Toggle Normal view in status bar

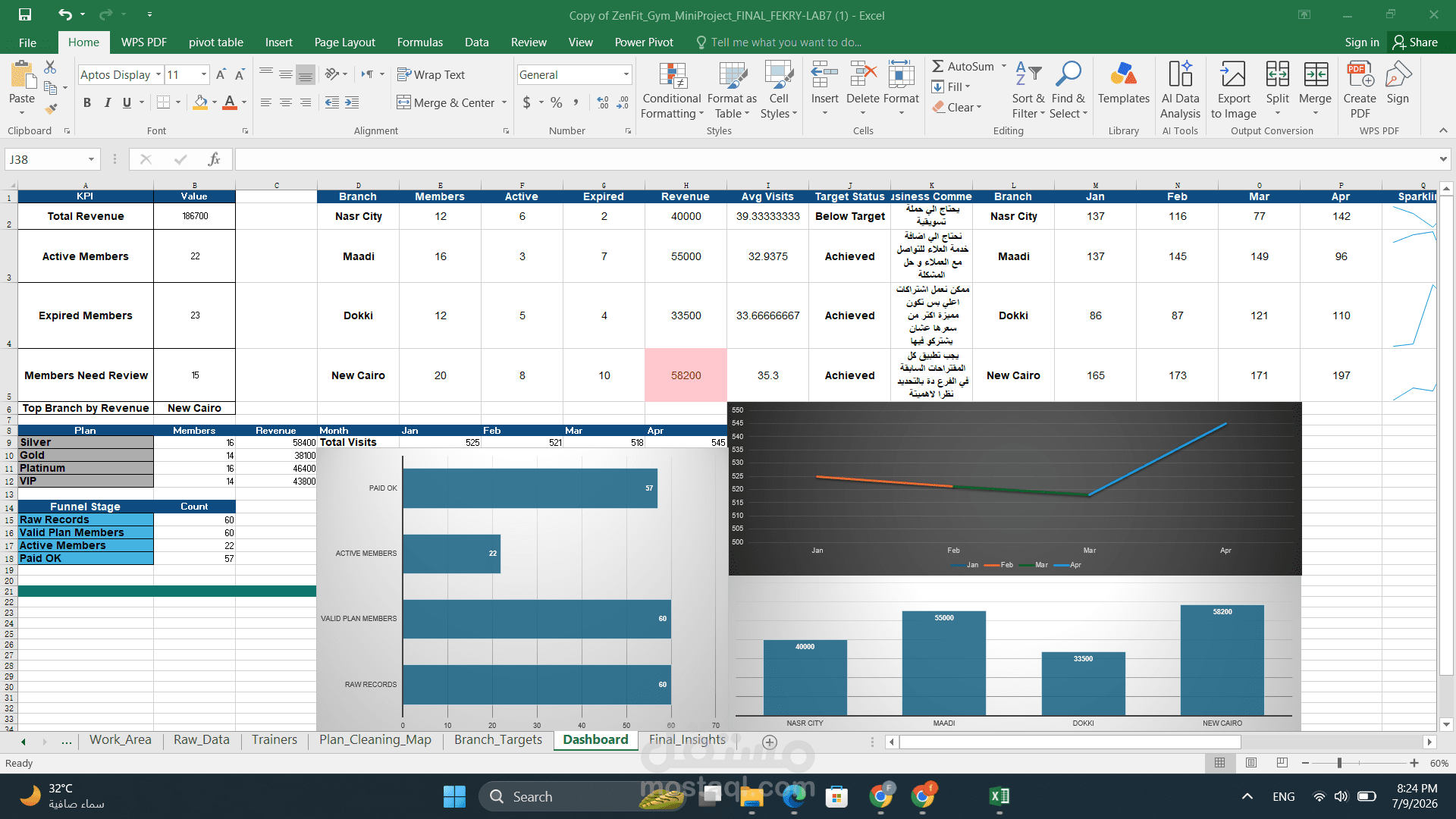click(1220, 763)
